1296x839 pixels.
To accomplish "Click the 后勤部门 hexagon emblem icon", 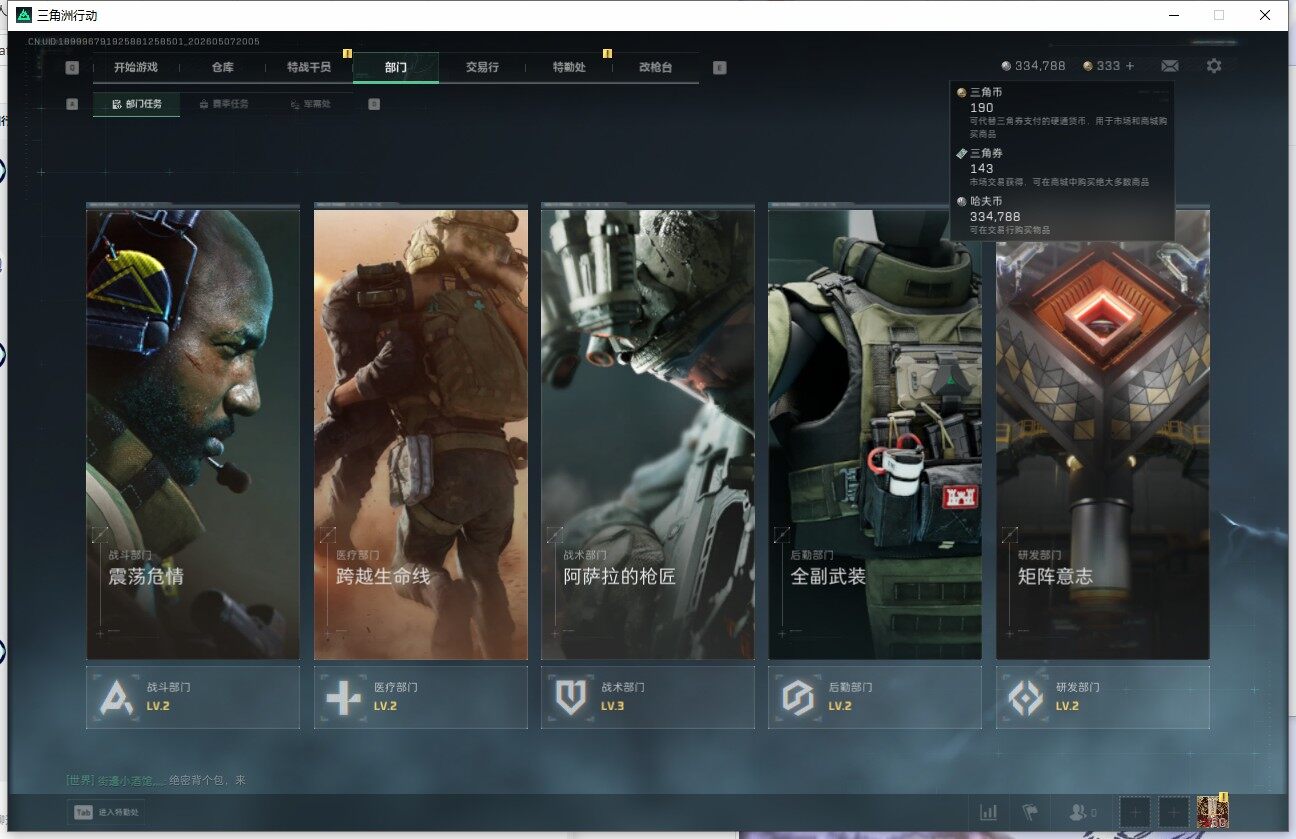I will [798, 697].
